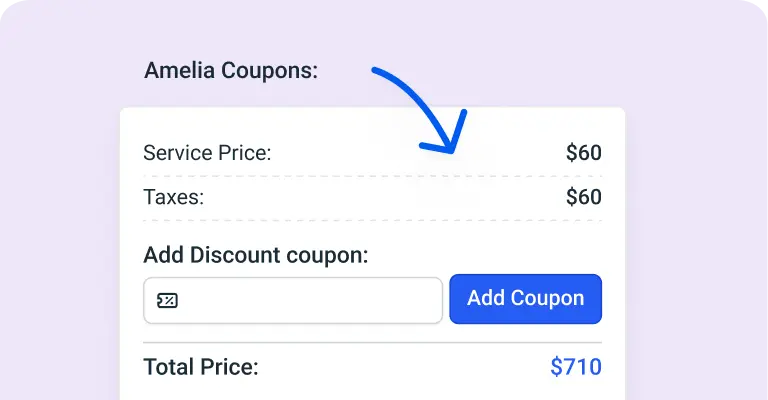Click the Add Coupon button

526,299
